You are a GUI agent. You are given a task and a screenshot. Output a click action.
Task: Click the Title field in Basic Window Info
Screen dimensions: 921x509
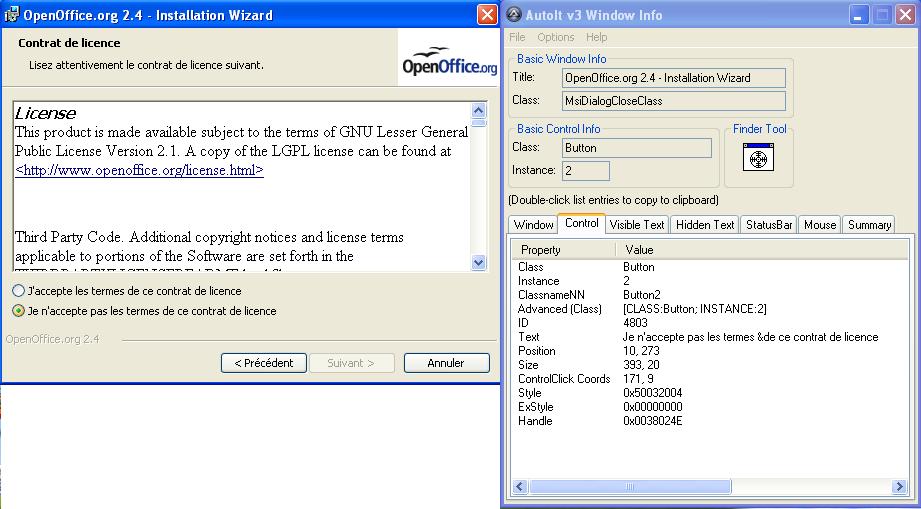tap(673, 78)
